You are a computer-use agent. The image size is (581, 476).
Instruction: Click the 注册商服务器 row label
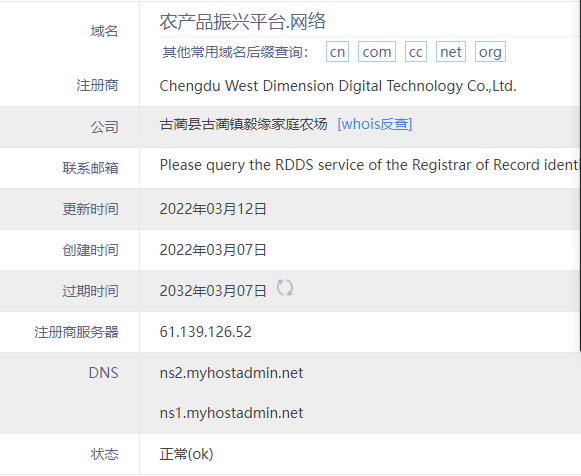tap(76, 332)
